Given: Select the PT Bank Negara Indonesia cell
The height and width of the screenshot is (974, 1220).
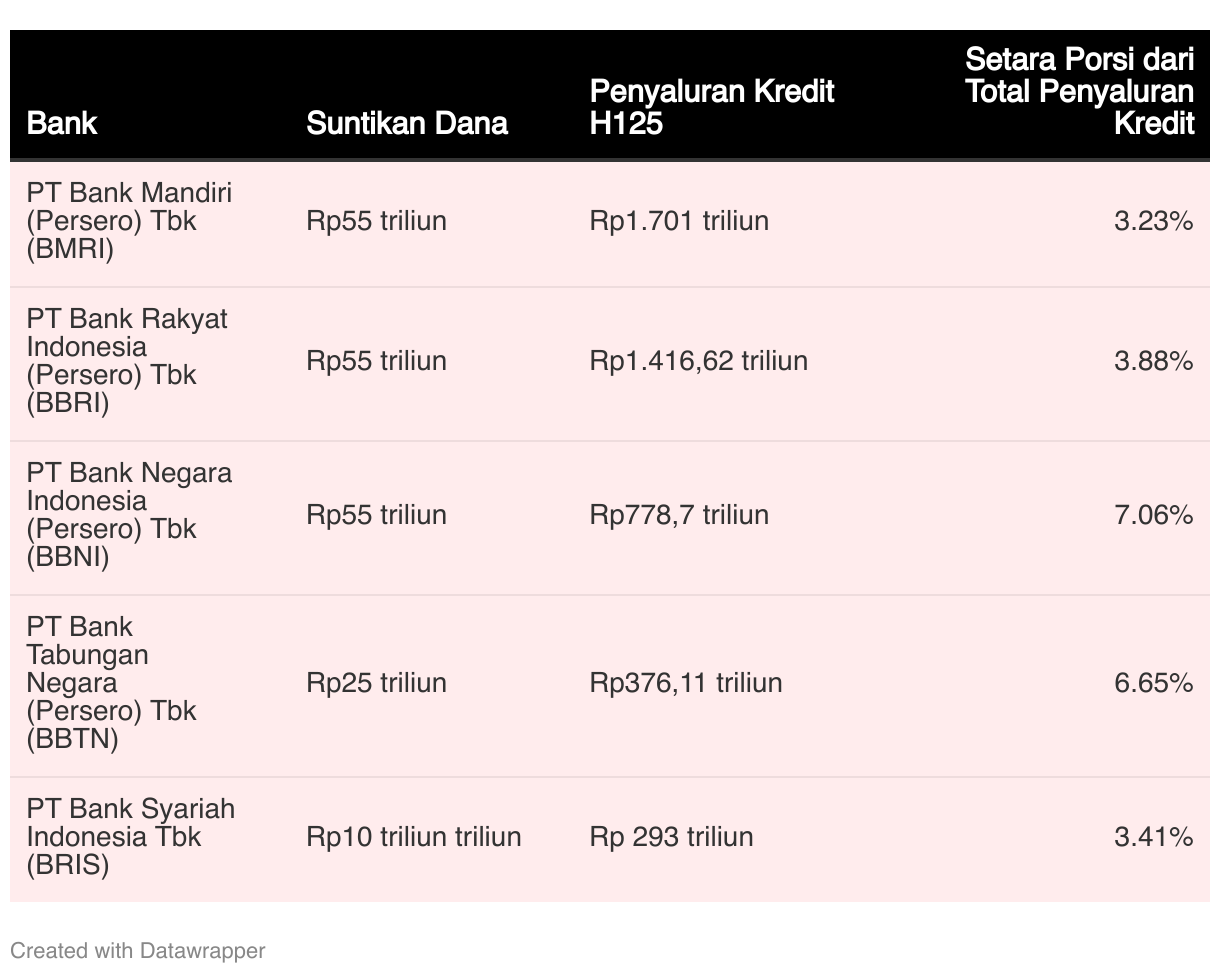Looking at the screenshot, I should coord(129,515).
